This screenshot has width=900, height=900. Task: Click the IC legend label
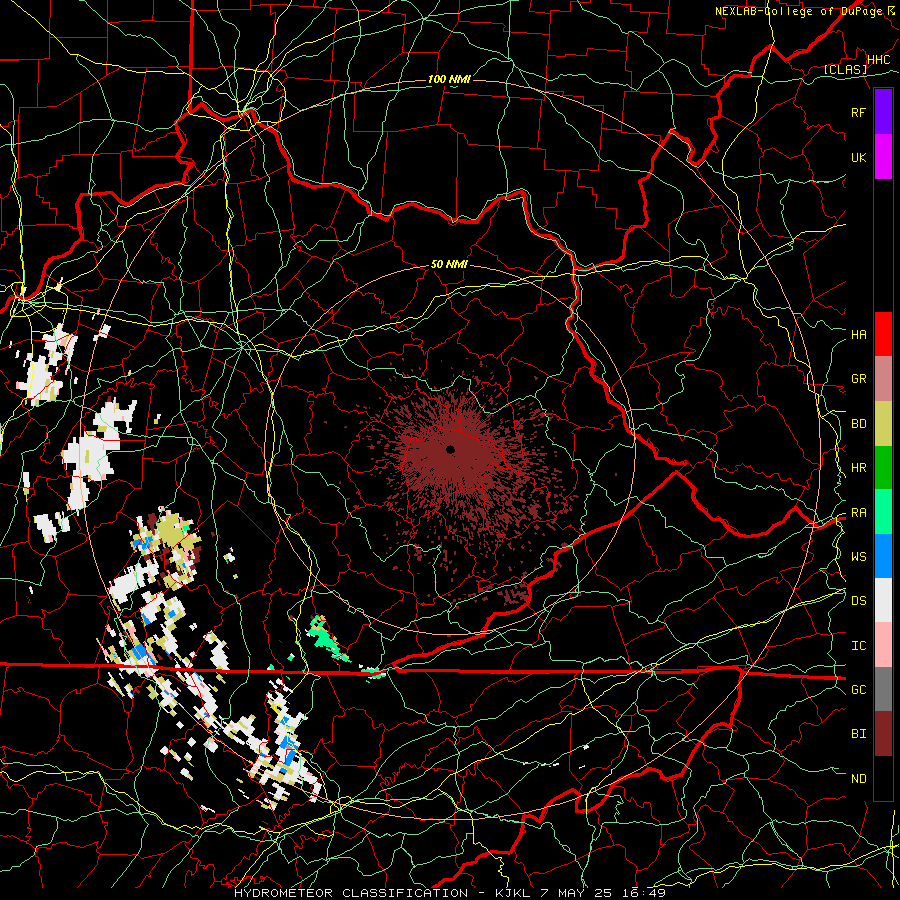coord(858,646)
